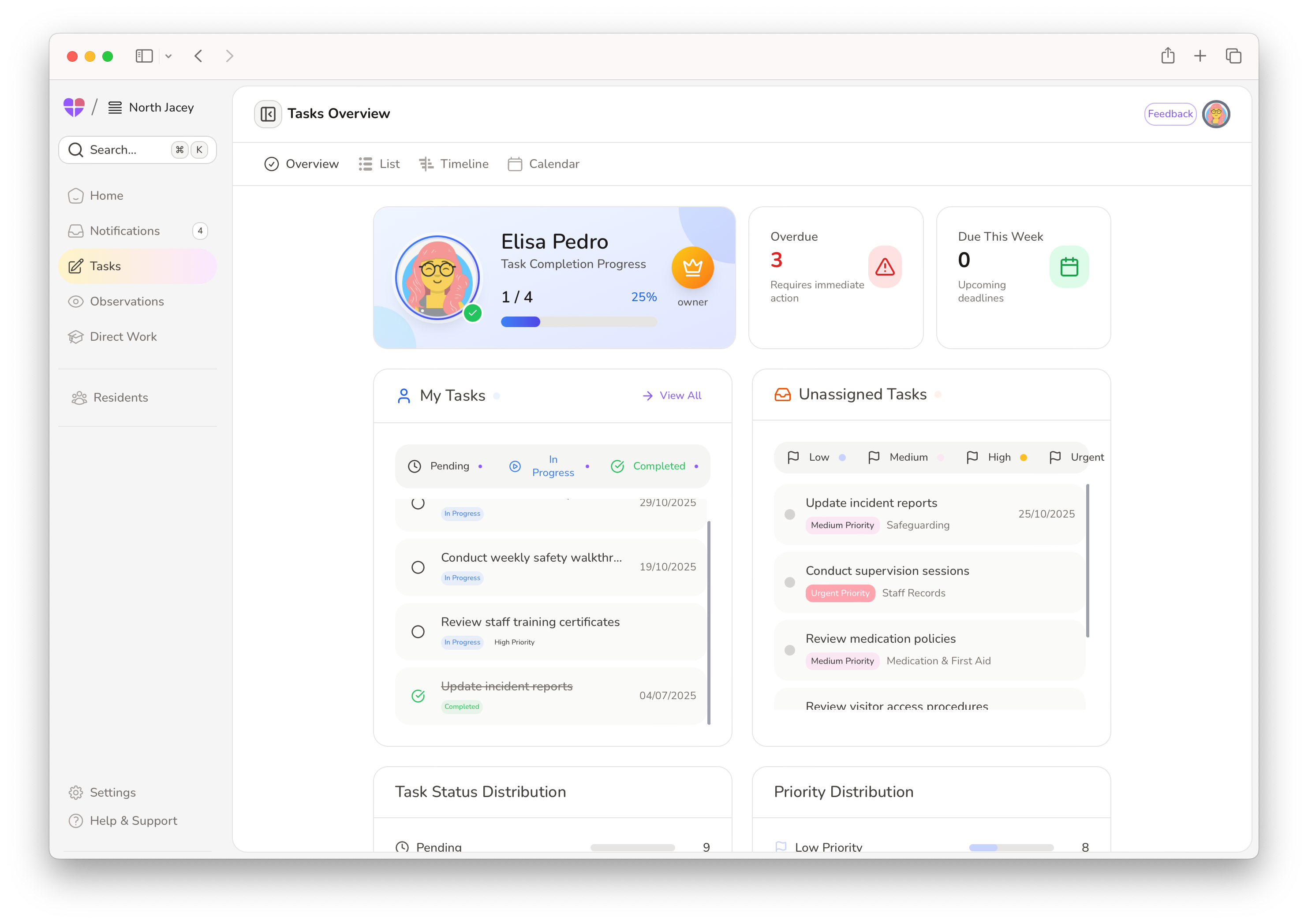Screen dimensions: 1308x924
Task: Open the North Jacey workspace switcher
Action: point(152,108)
